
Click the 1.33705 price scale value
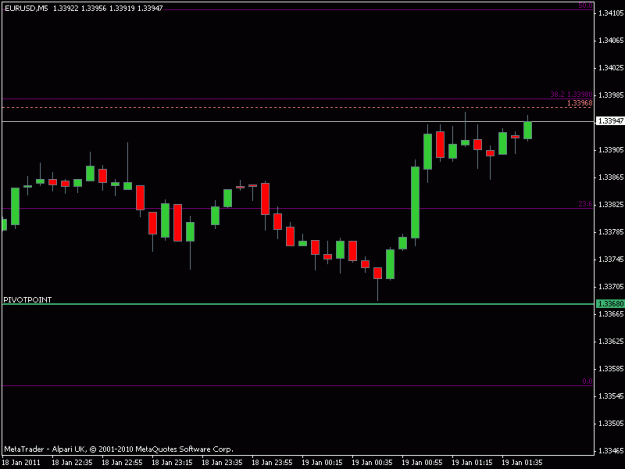611,287
